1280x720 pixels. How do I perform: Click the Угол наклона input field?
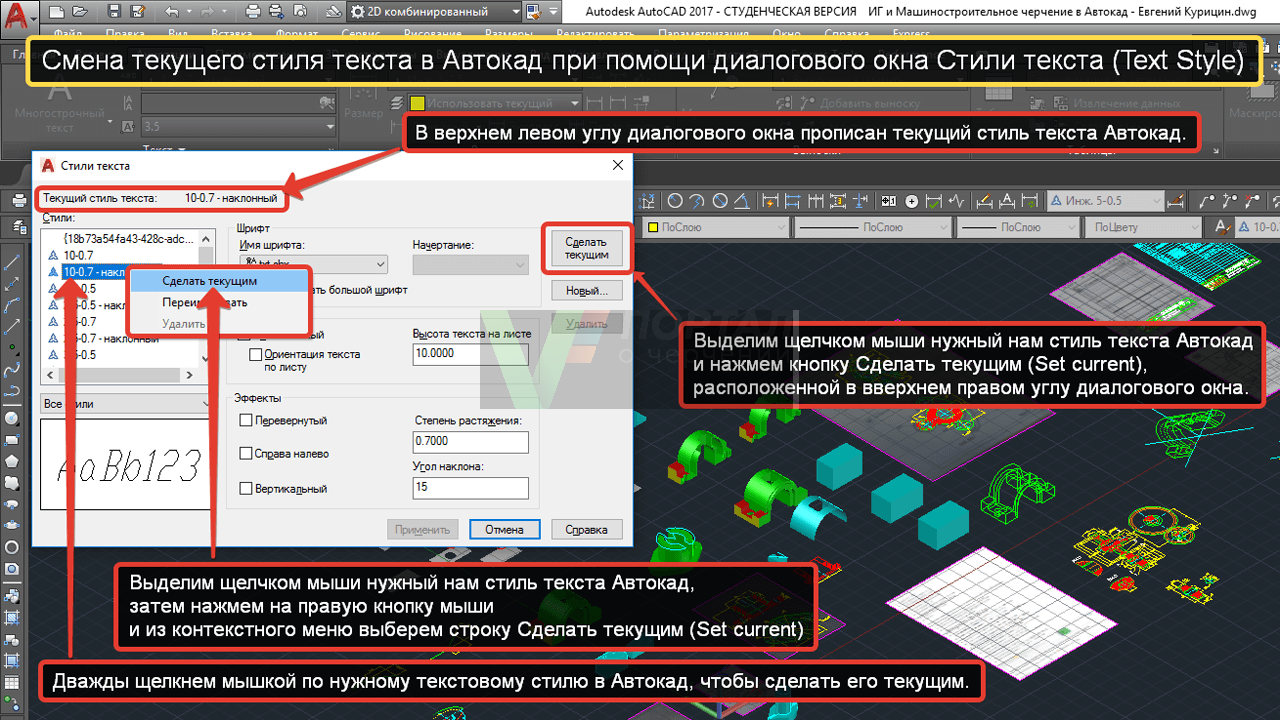tap(470, 488)
